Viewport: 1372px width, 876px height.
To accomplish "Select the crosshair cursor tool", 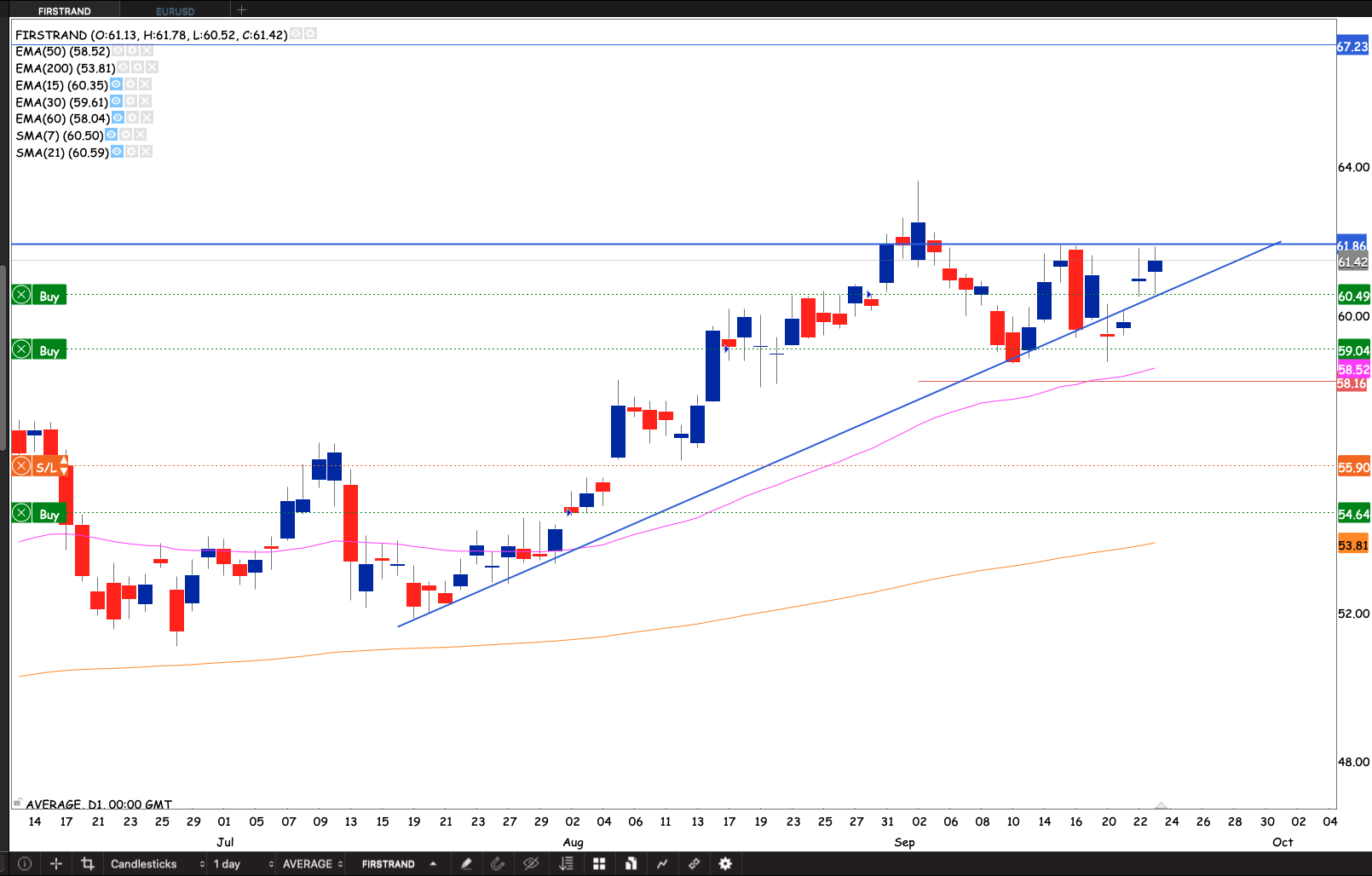I will pyautogui.click(x=56, y=863).
